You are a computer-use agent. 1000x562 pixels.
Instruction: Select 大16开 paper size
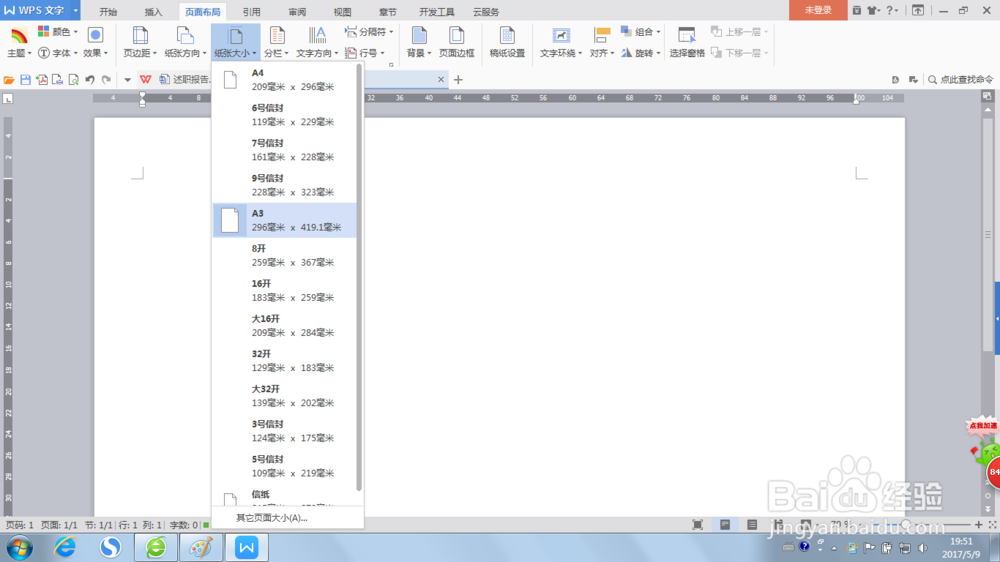(x=284, y=325)
